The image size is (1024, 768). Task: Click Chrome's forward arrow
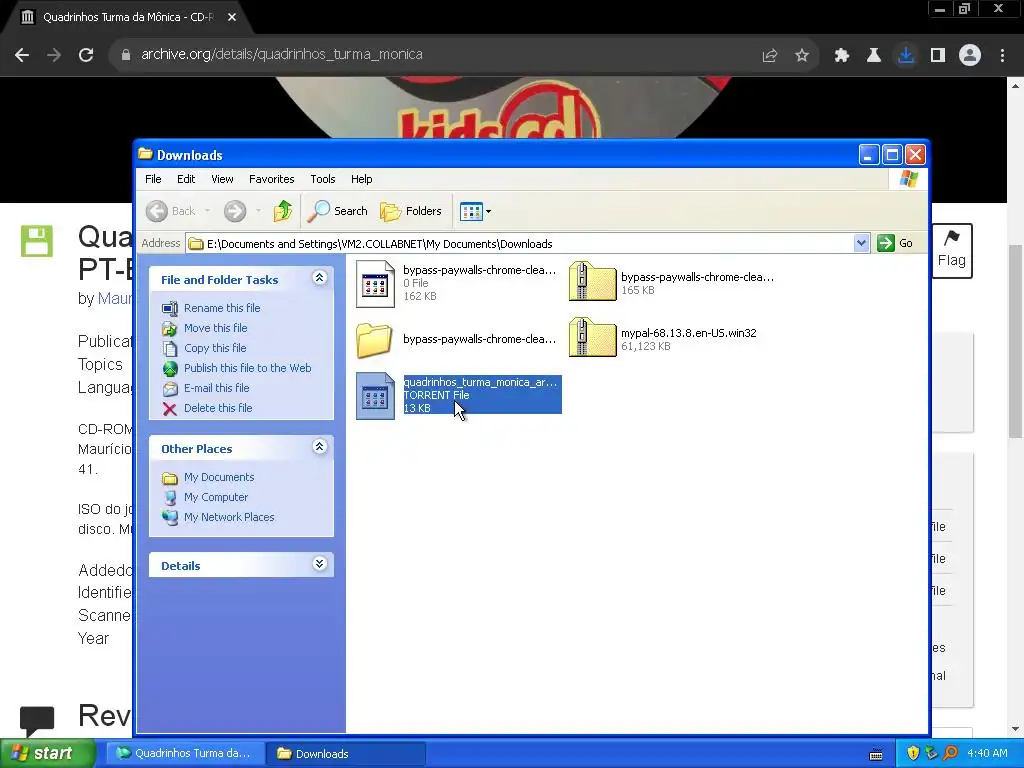(54, 55)
